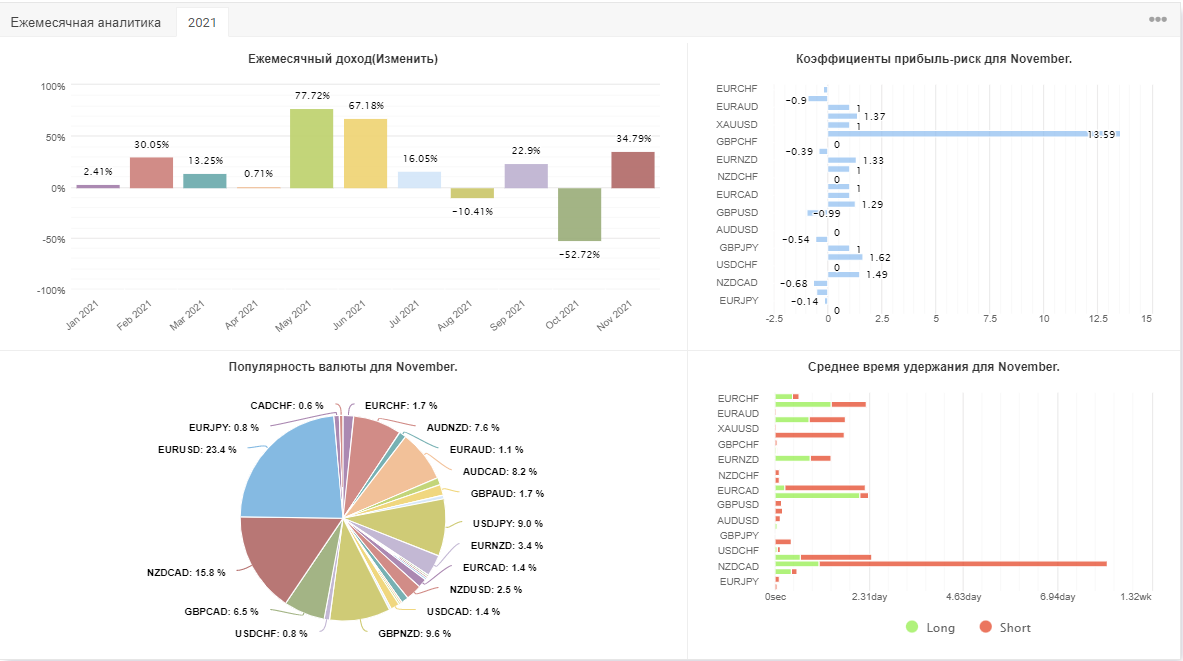This screenshot has height=661, width=1183.
Task: Click the 1.62 profit-risk value label
Action: click(x=880, y=257)
